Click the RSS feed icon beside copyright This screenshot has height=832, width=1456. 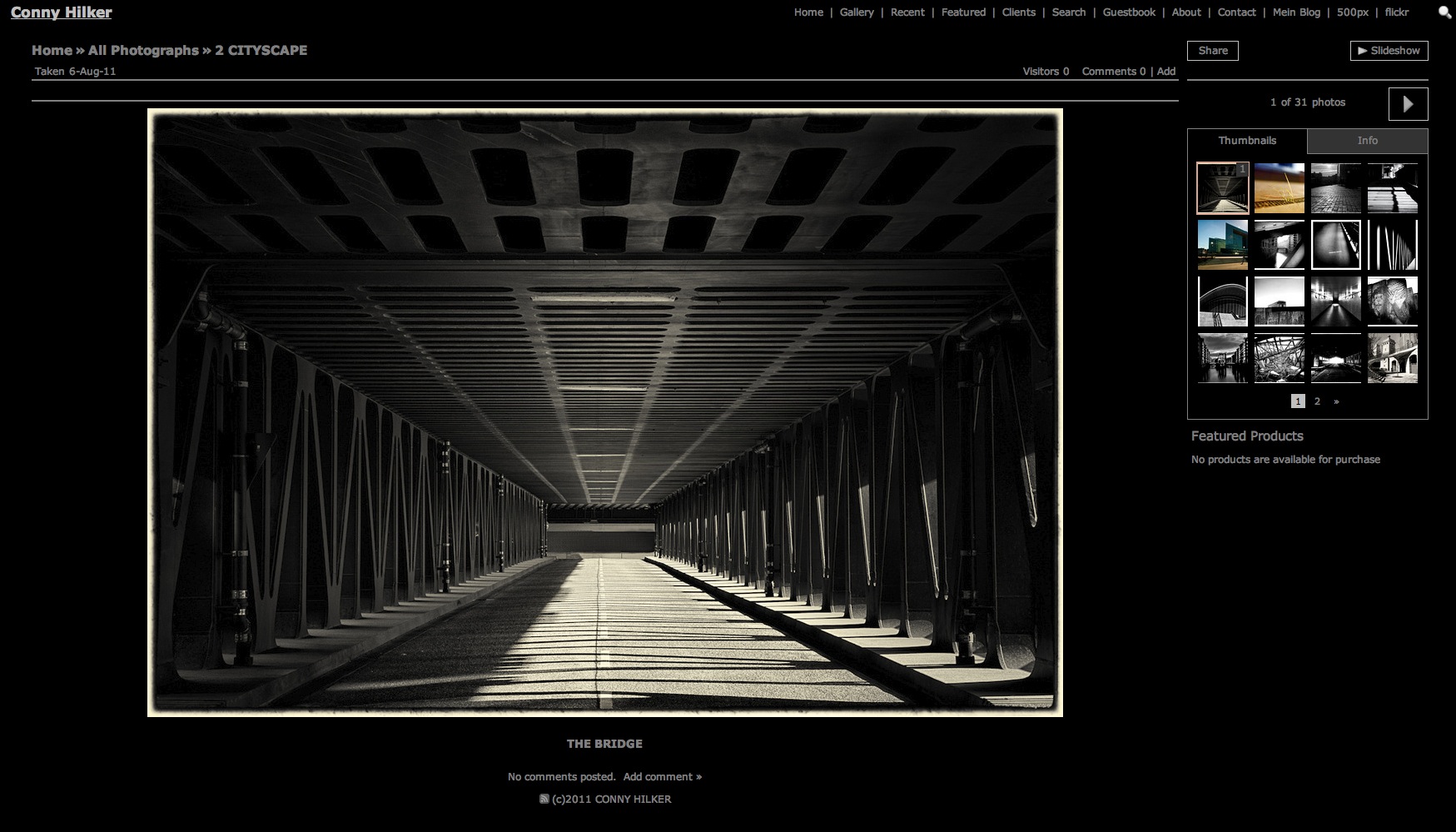pyautogui.click(x=544, y=800)
